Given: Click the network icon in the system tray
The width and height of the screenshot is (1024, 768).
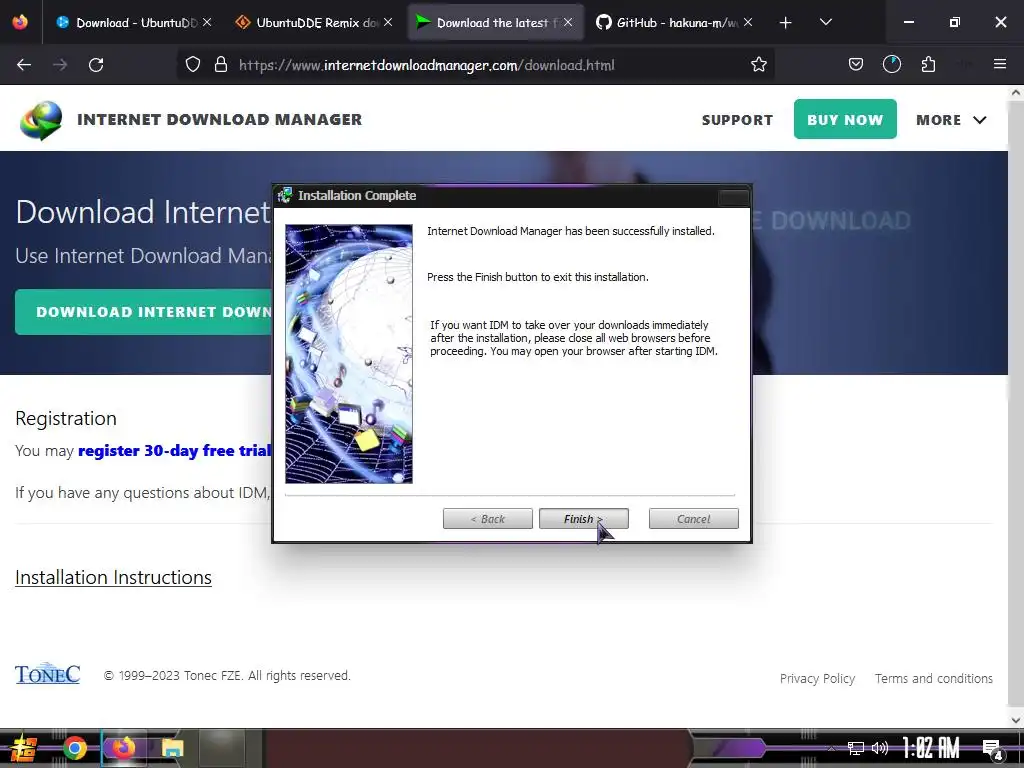Looking at the screenshot, I should (x=855, y=748).
